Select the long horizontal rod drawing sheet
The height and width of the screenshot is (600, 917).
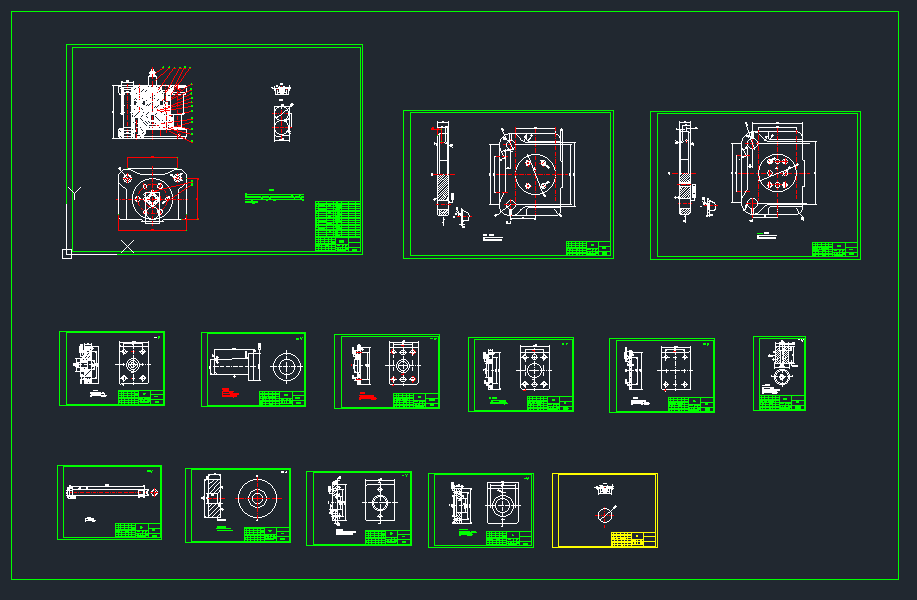(109, 502)
